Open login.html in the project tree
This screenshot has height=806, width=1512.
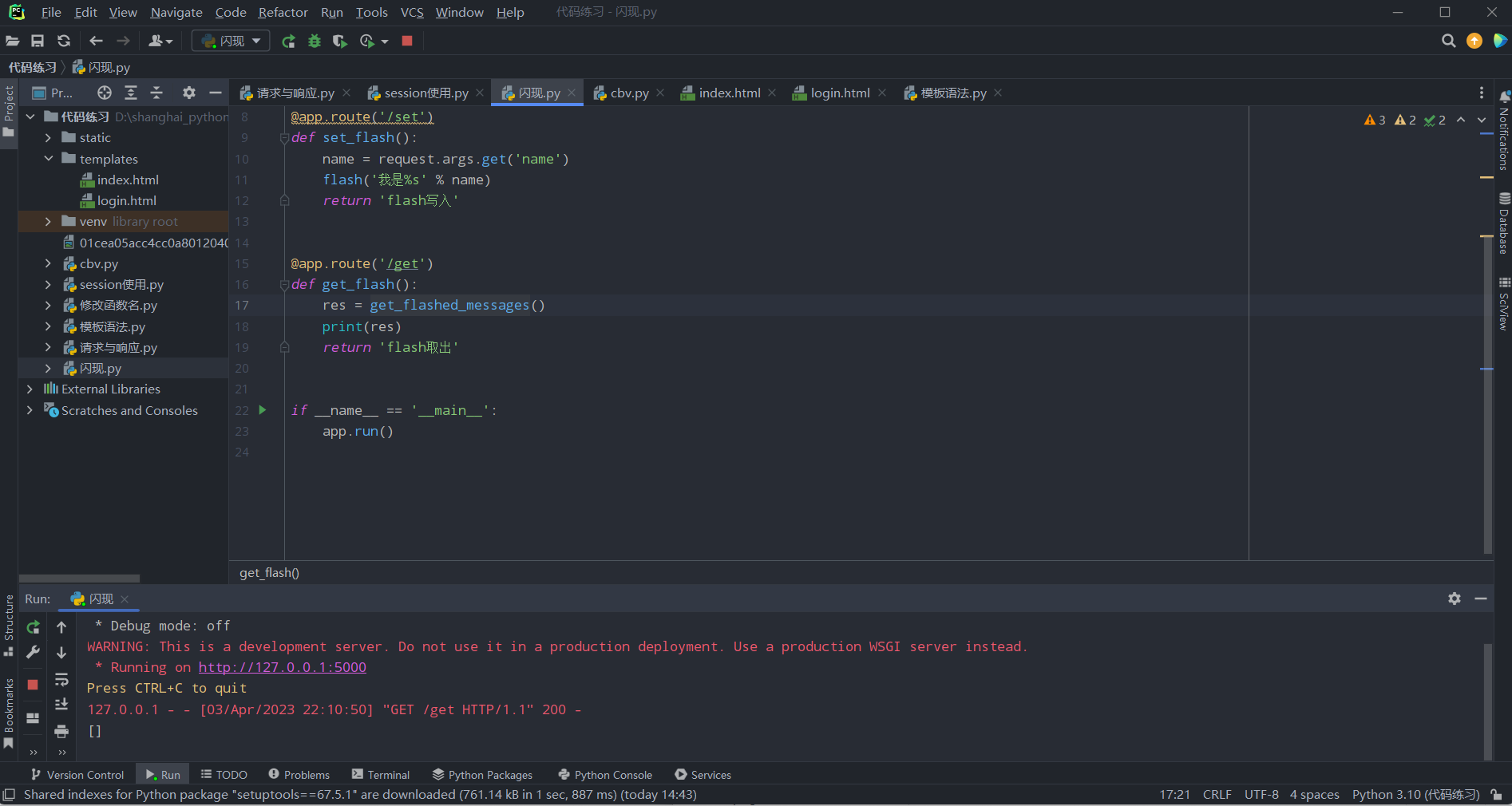pyautogui.click(x=127, y=200)
